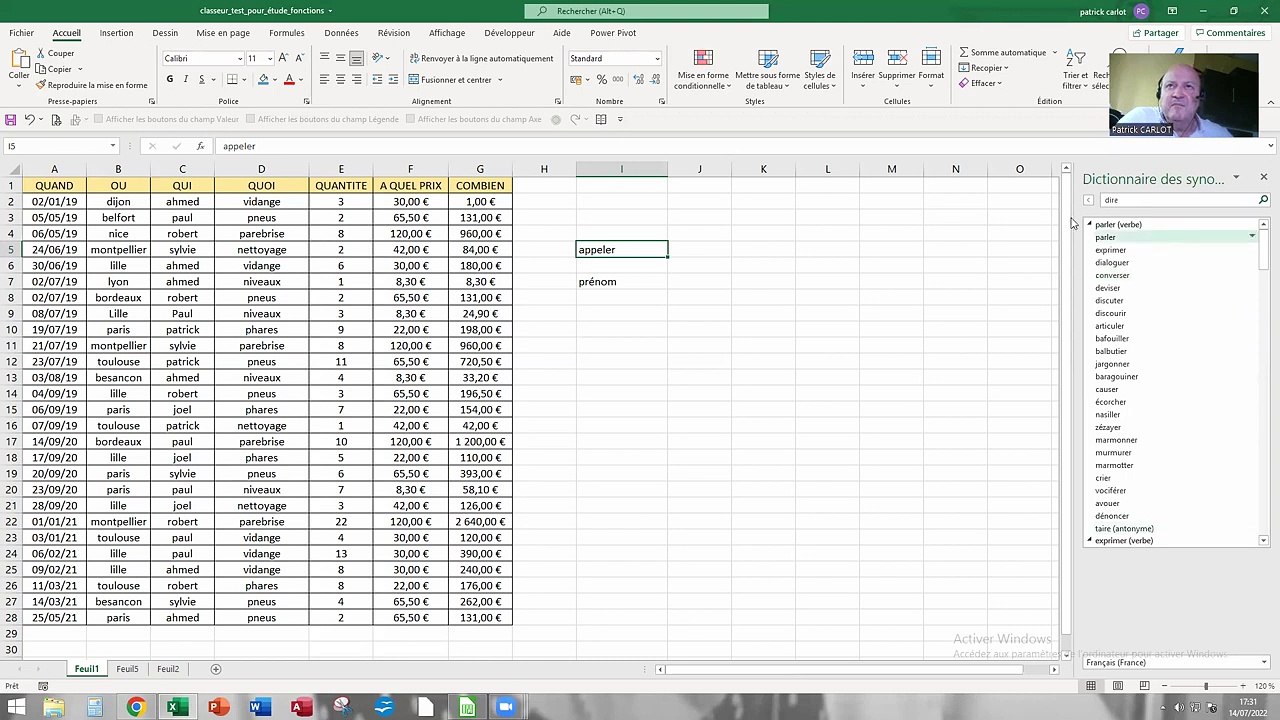Screen dimensions: 1280x720
Task: Toggle bold G formatting
Action: (x=170, y=79)
